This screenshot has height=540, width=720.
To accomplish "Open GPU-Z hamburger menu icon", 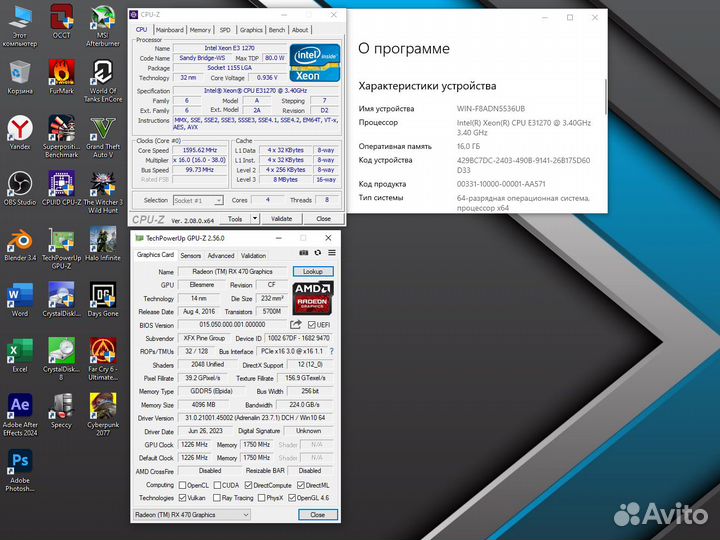I will click(x=332, y=253).
